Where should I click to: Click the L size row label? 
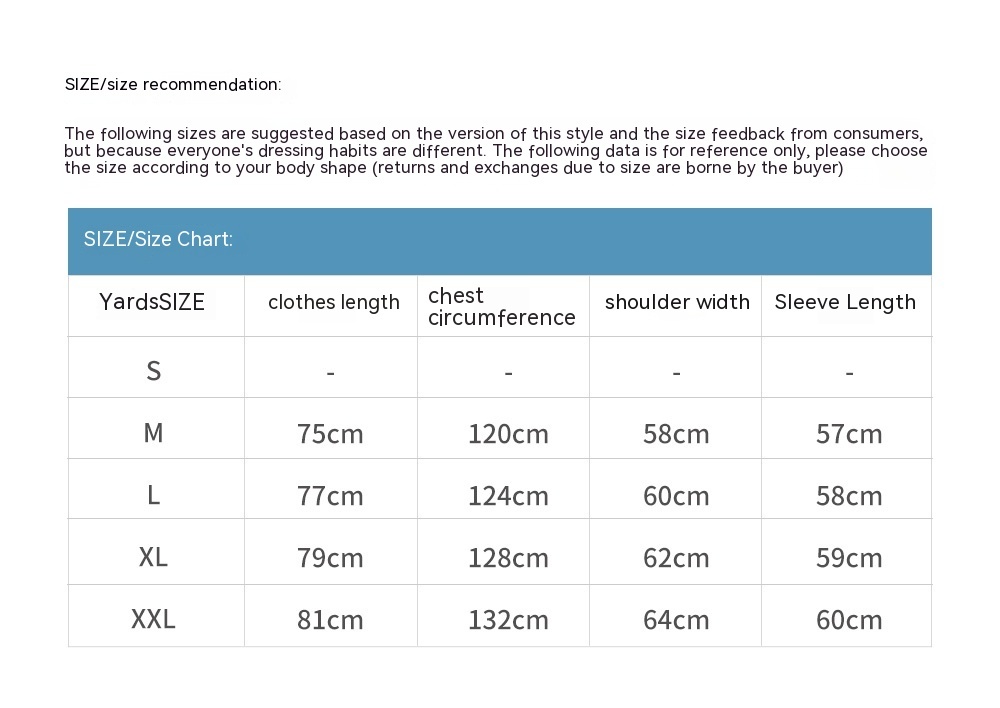coord(153,495)
